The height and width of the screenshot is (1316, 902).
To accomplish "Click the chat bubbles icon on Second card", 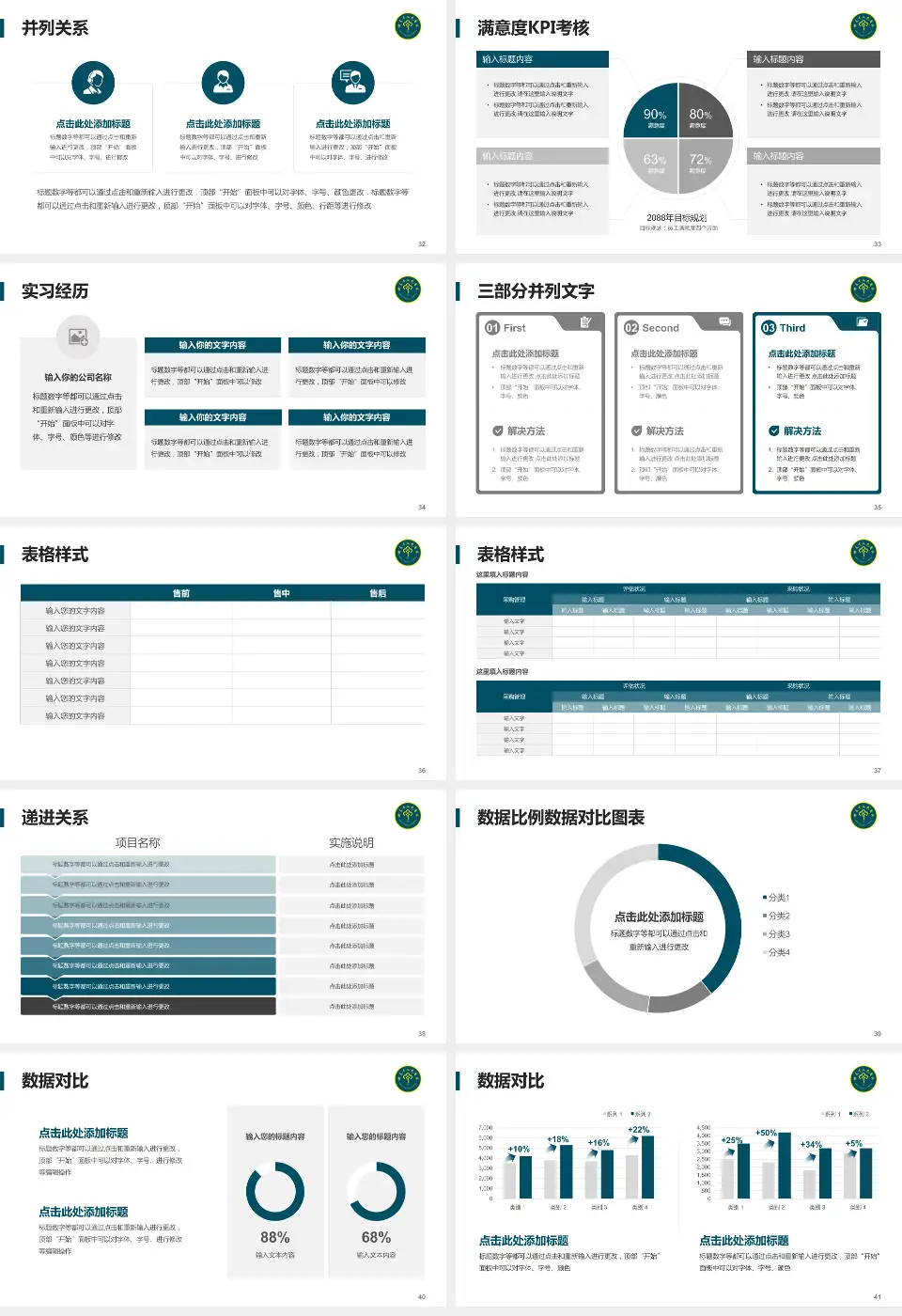I will [724, 322].
